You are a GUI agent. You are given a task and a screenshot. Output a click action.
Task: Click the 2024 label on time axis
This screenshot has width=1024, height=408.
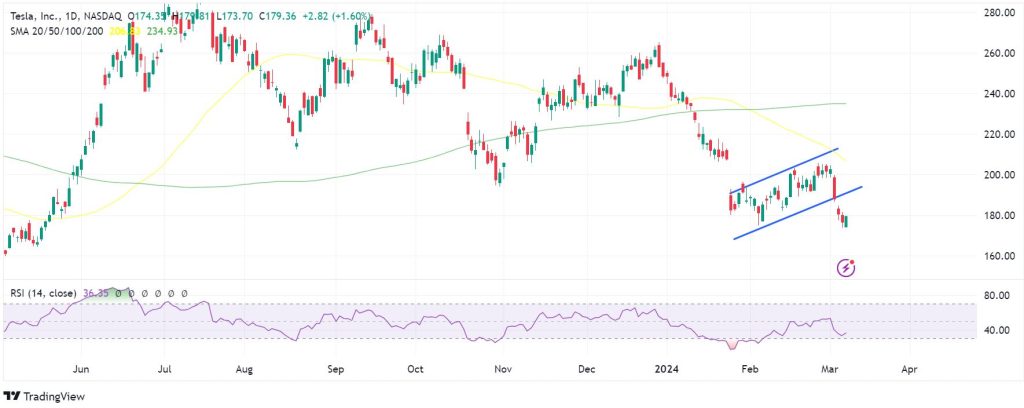668,369
